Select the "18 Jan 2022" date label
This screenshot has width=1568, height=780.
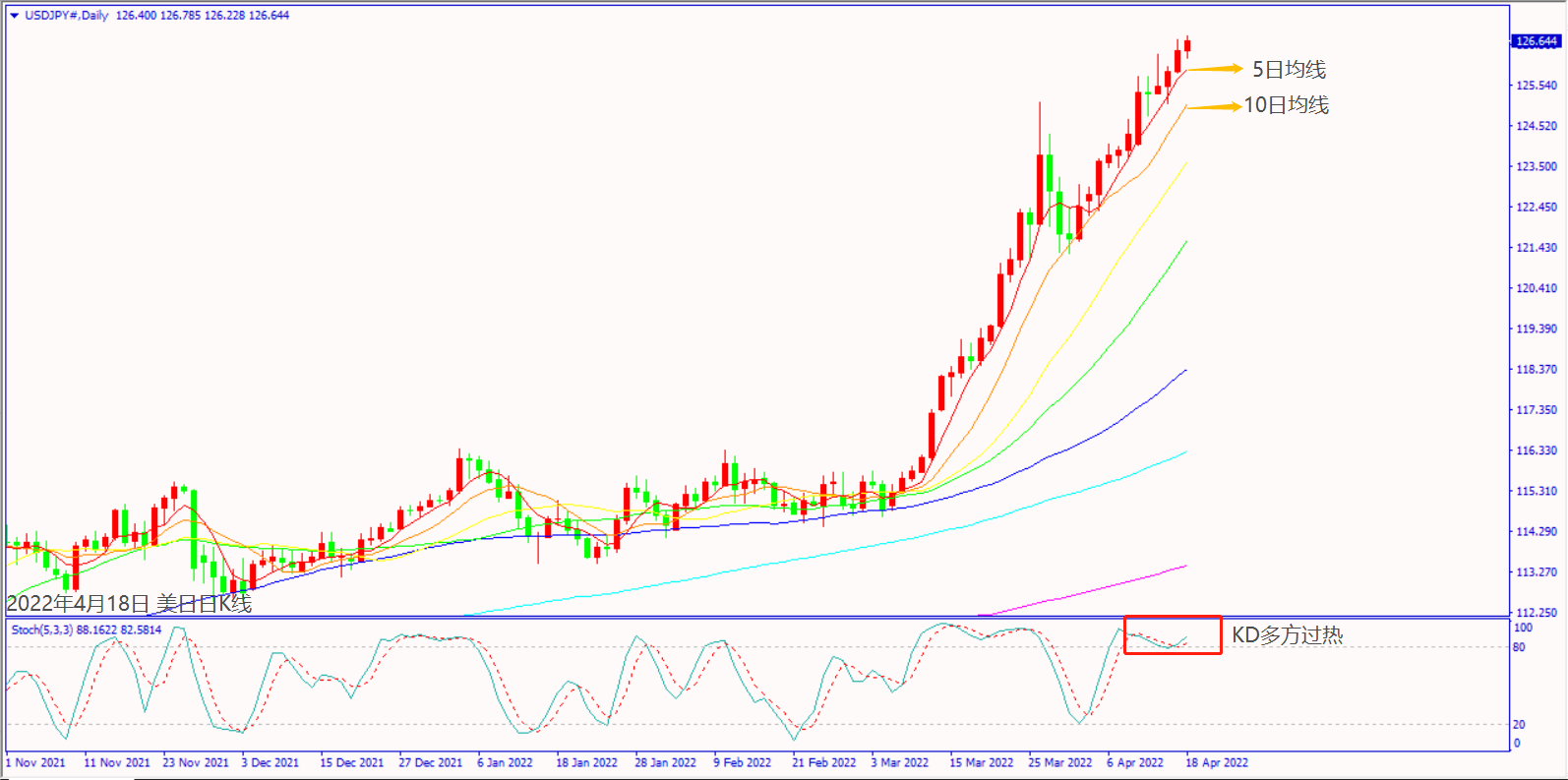pyautogui.click(x=587, y=762)
